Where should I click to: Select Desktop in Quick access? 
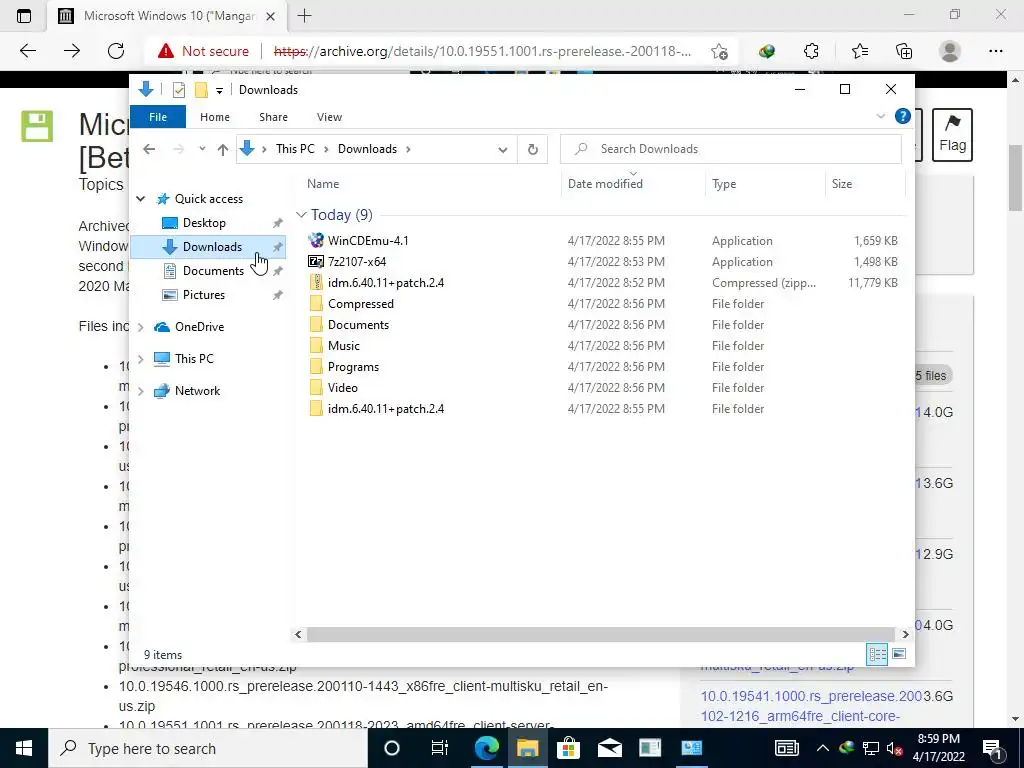tap(204, 223)
